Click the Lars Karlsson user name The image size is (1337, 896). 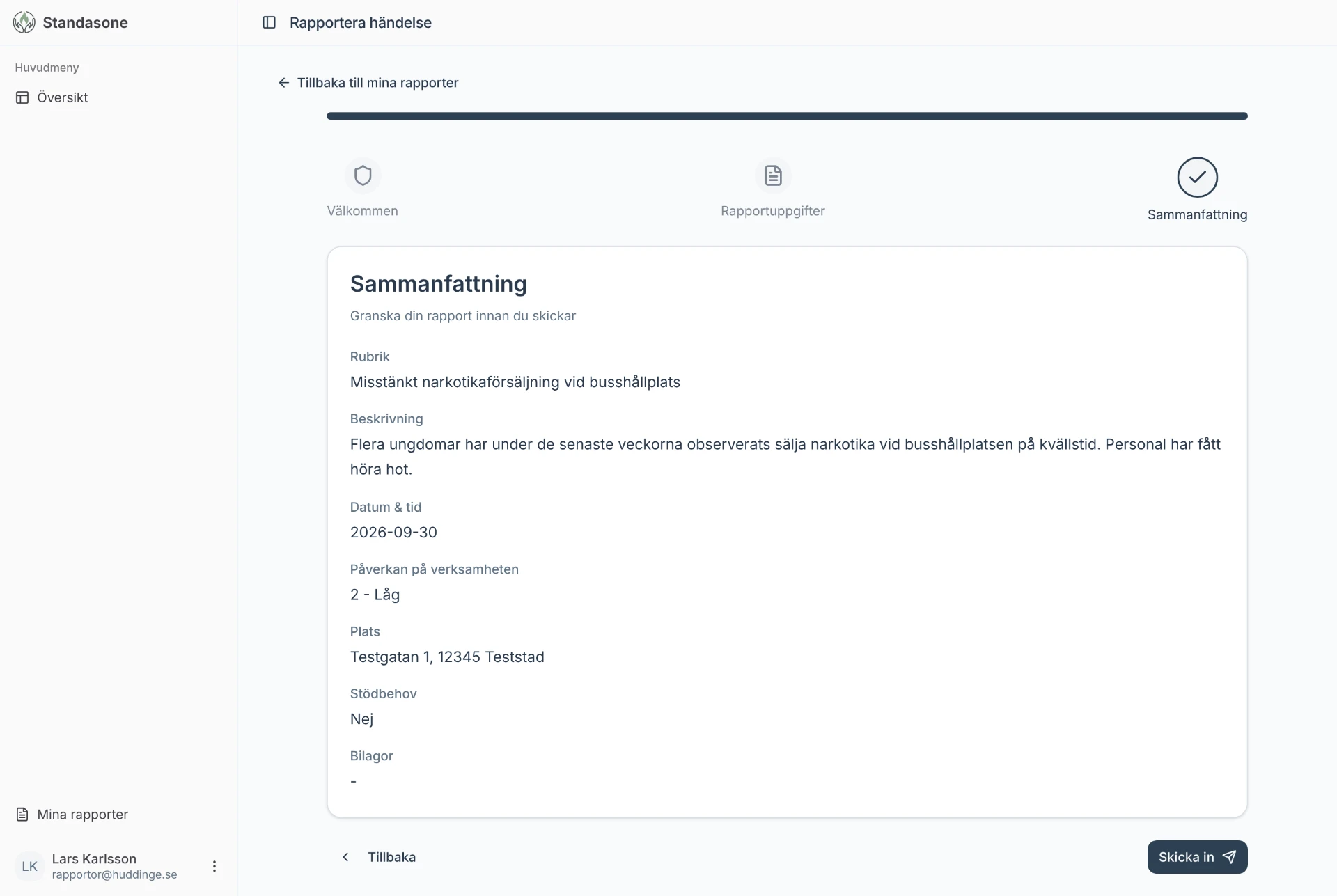[94, 858]
